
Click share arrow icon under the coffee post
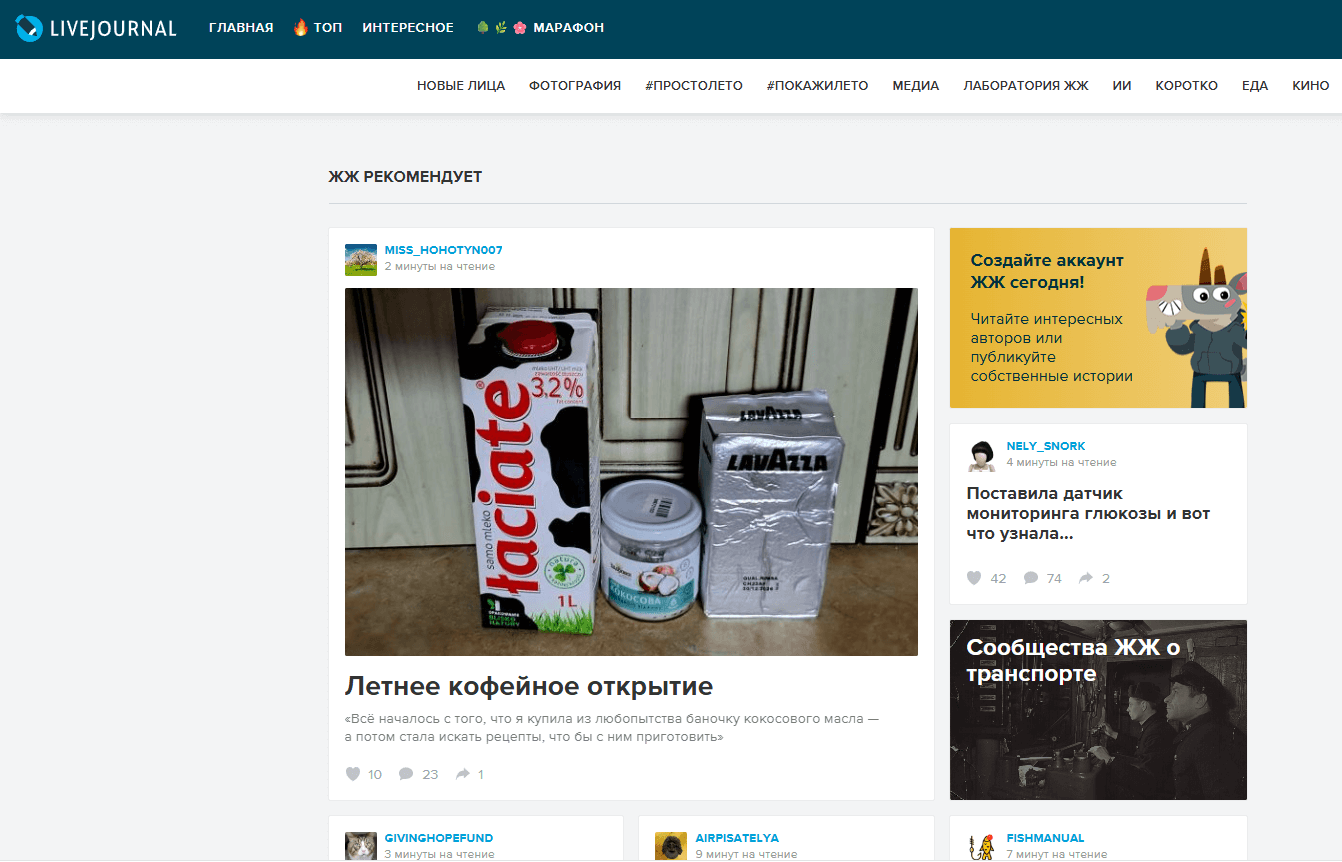[463, 774]
